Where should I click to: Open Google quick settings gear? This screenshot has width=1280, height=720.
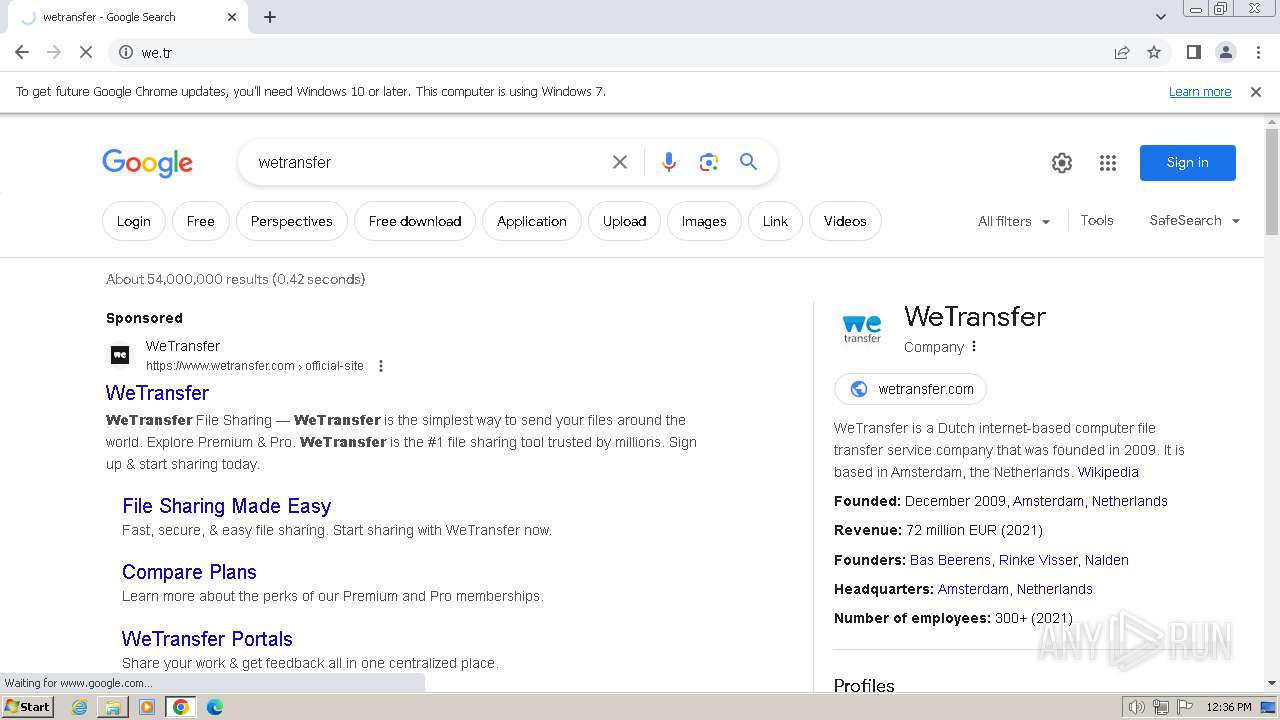(x=1062, y=163)
